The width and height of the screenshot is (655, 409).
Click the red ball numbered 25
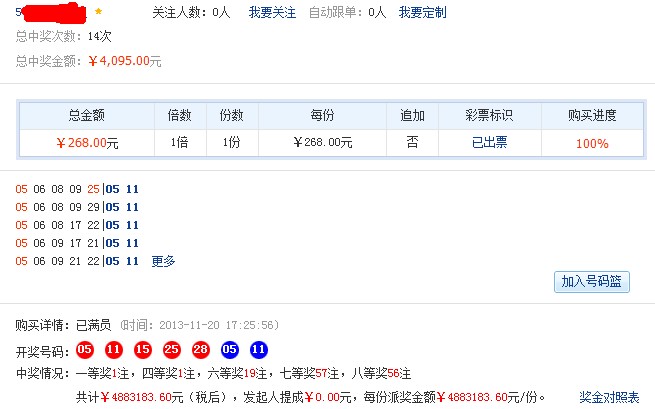pos(171,350)
